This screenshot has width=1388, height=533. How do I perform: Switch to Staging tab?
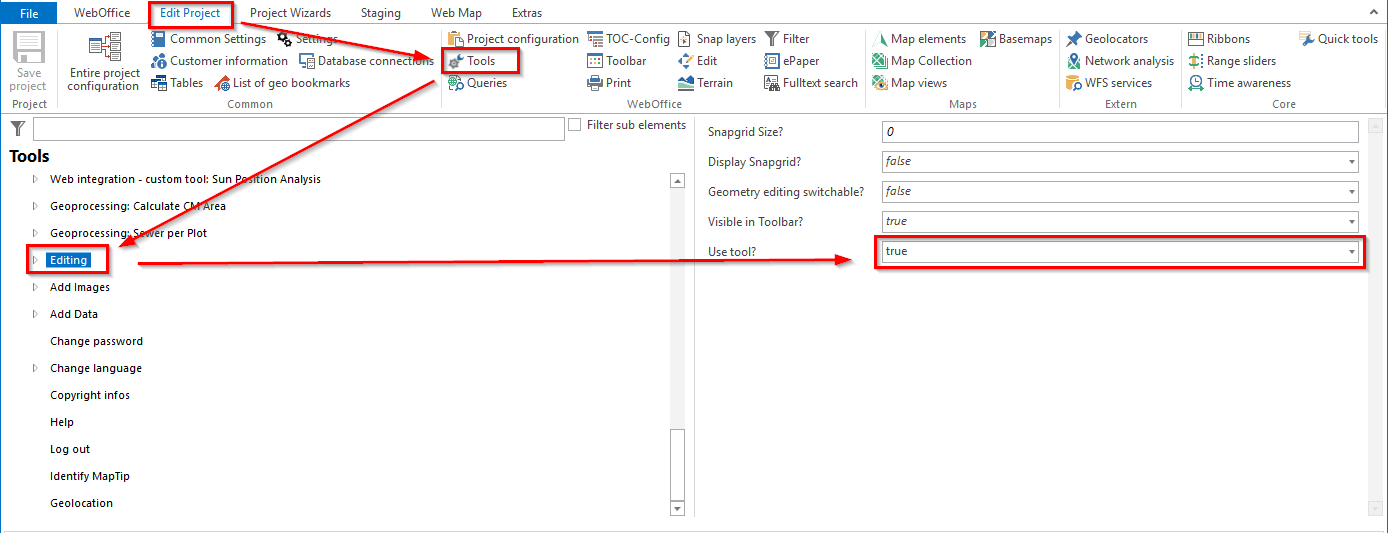click(x=380, y=13)
